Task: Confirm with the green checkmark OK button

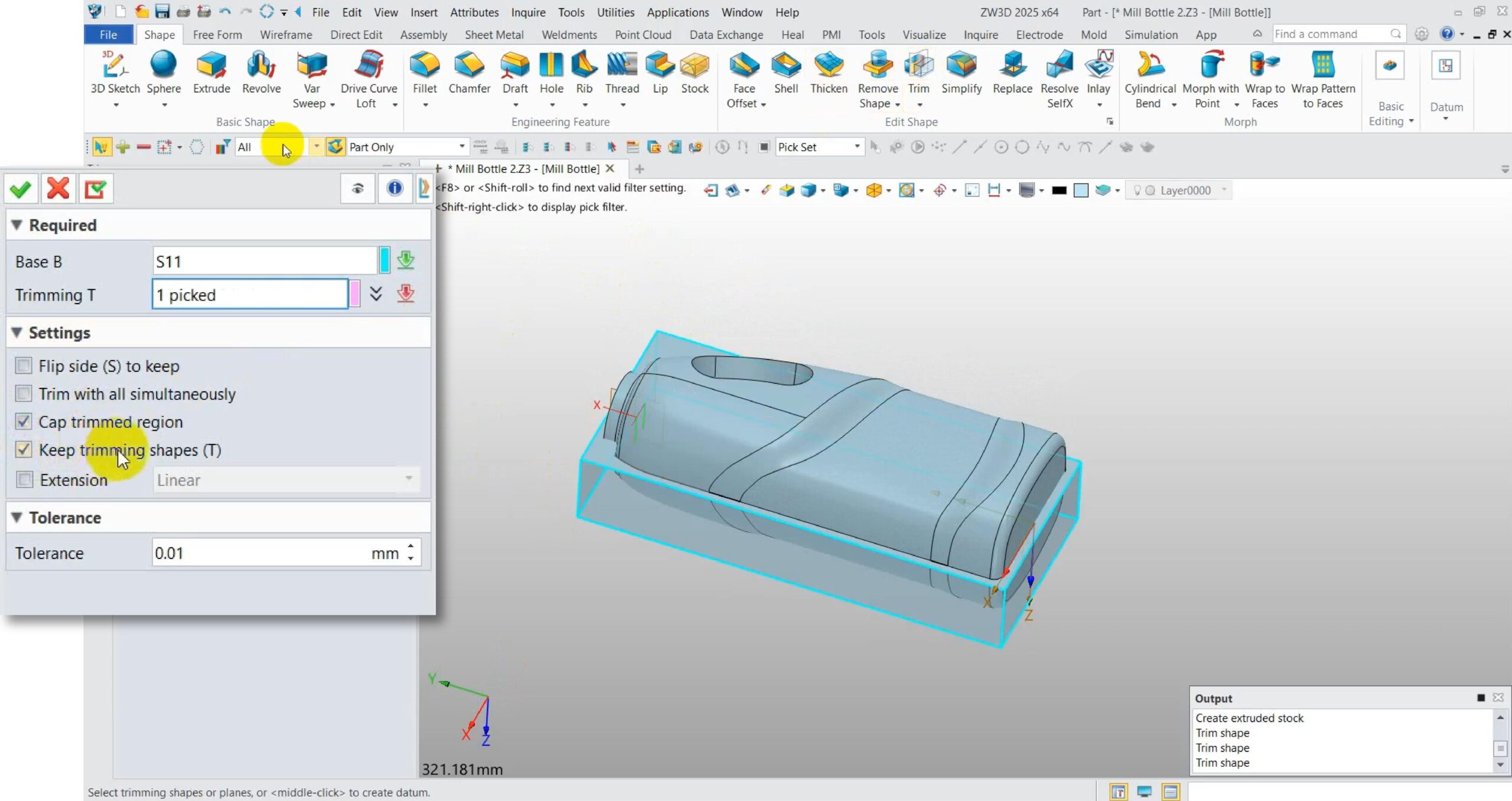Action: 21,189
